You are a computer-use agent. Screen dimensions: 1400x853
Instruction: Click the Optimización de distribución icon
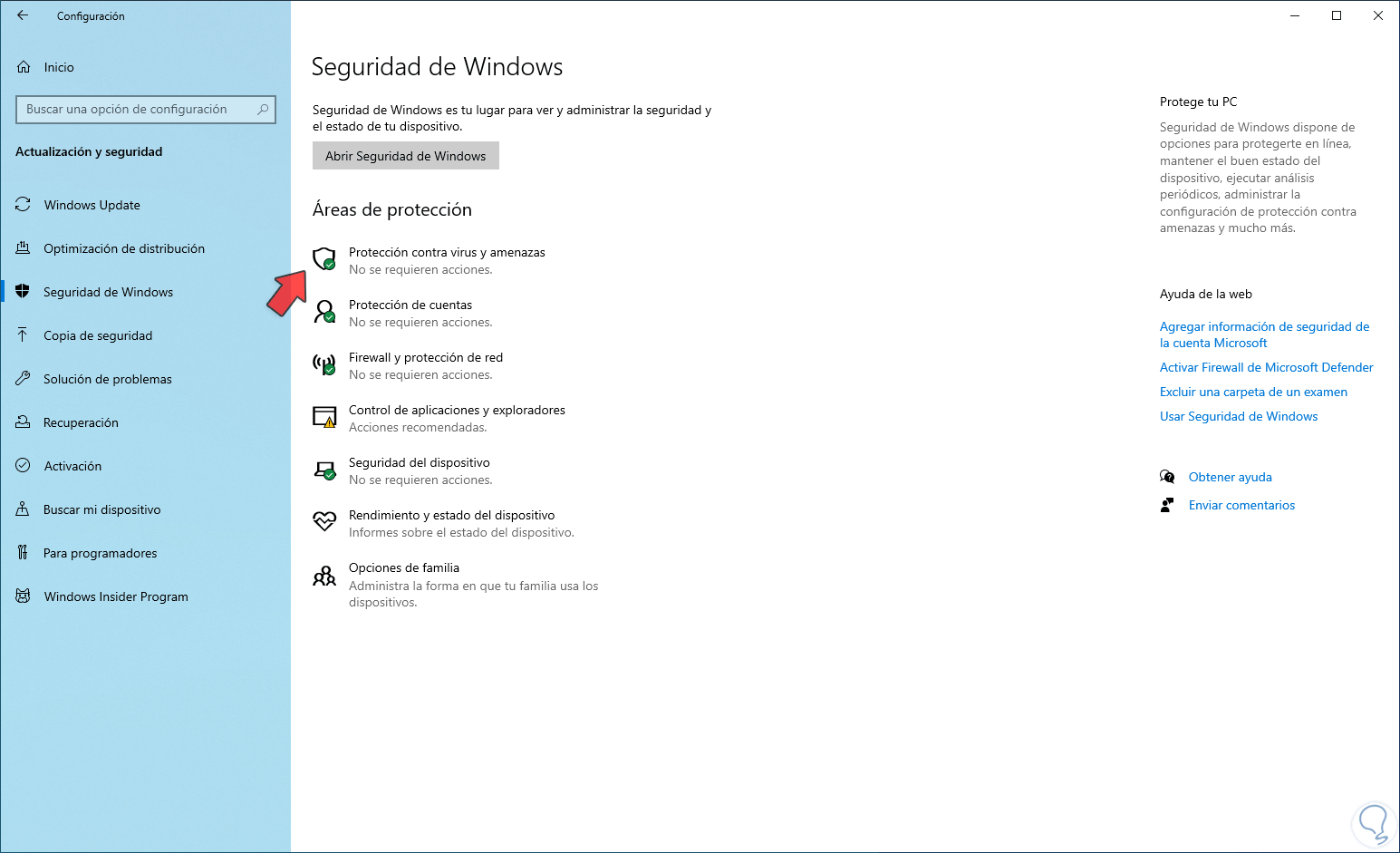[23, 248]
